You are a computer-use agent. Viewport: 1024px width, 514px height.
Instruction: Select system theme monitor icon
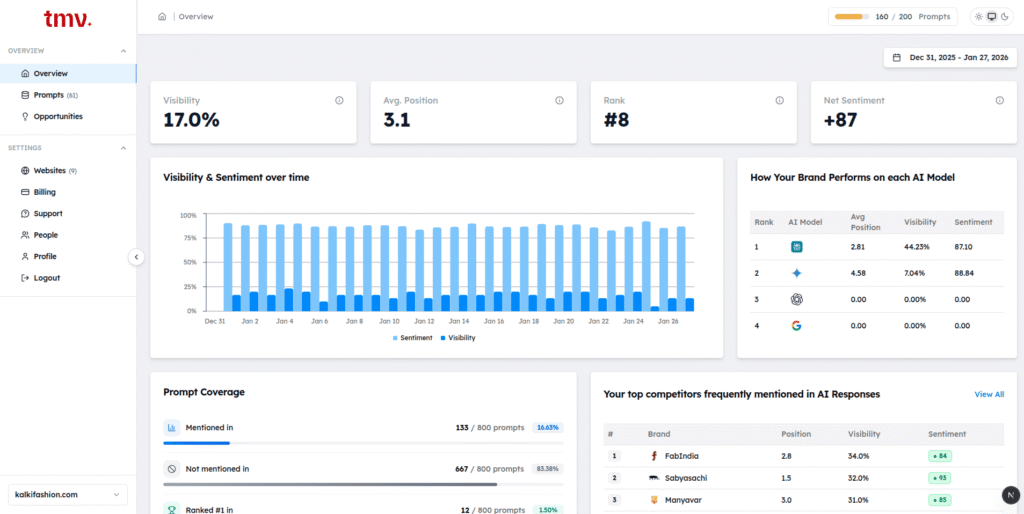tap(991, 17)
